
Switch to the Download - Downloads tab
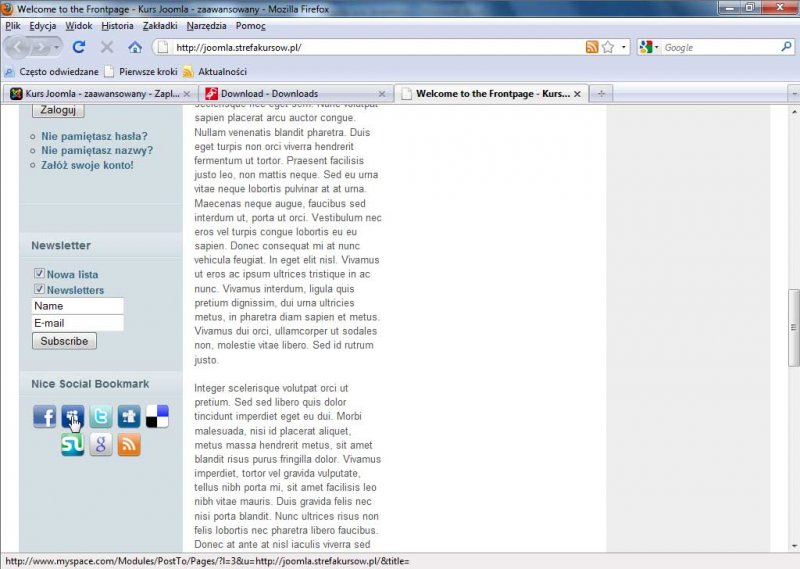294,94
